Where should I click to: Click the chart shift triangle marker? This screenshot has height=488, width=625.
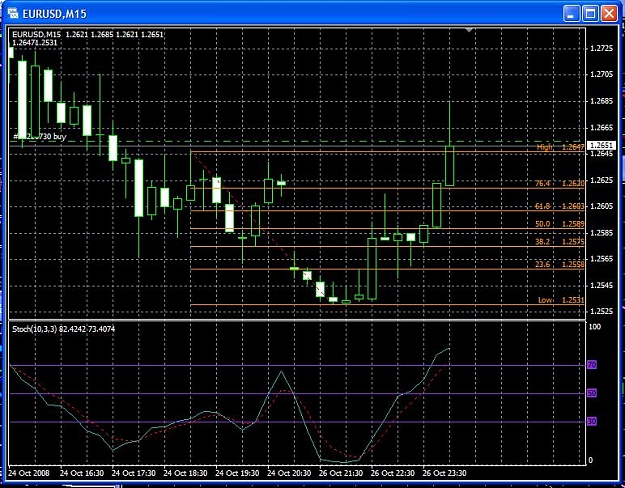tap(469, 30)
